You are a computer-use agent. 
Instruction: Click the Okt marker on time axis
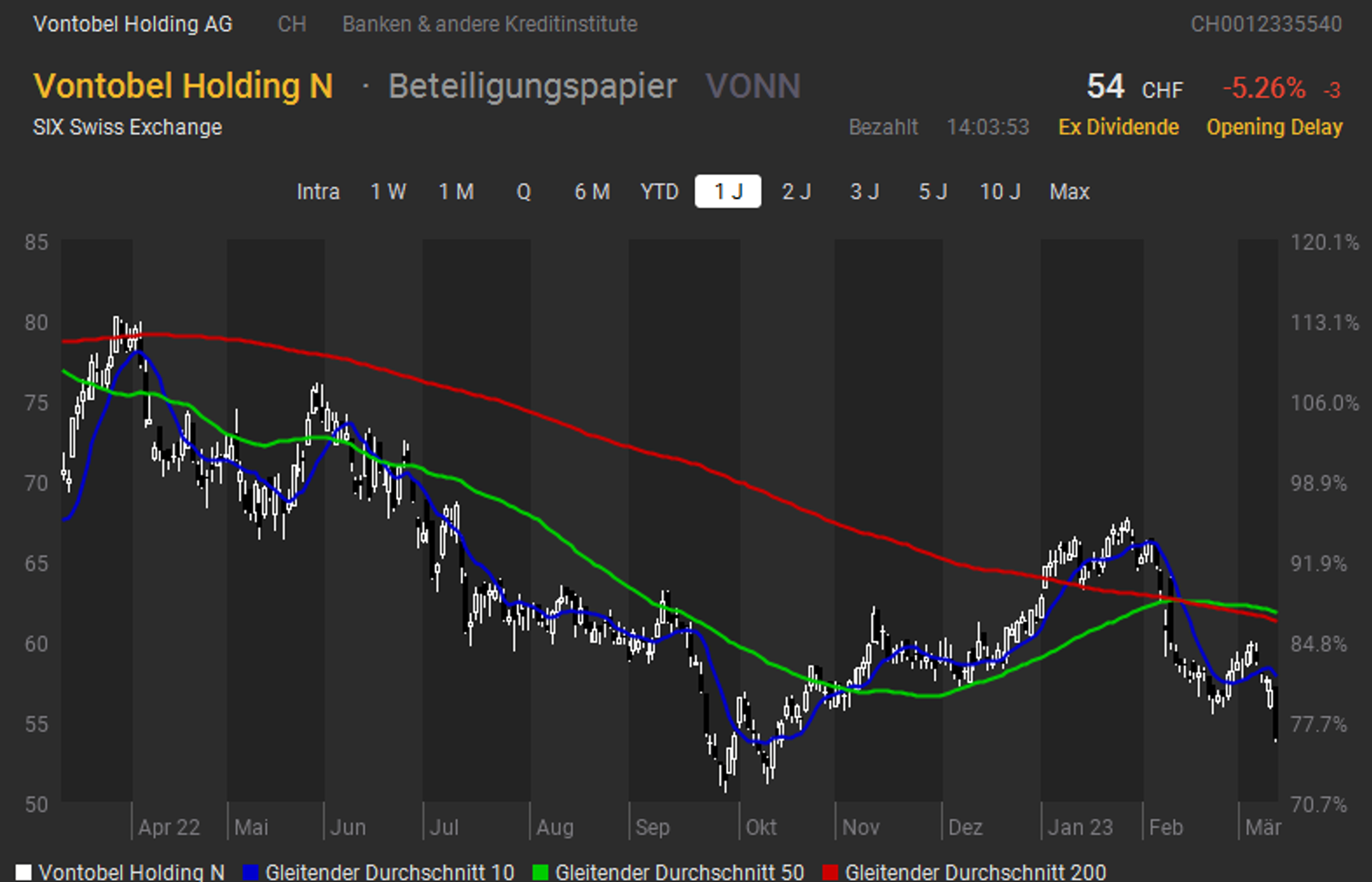(x=761, y=827)
